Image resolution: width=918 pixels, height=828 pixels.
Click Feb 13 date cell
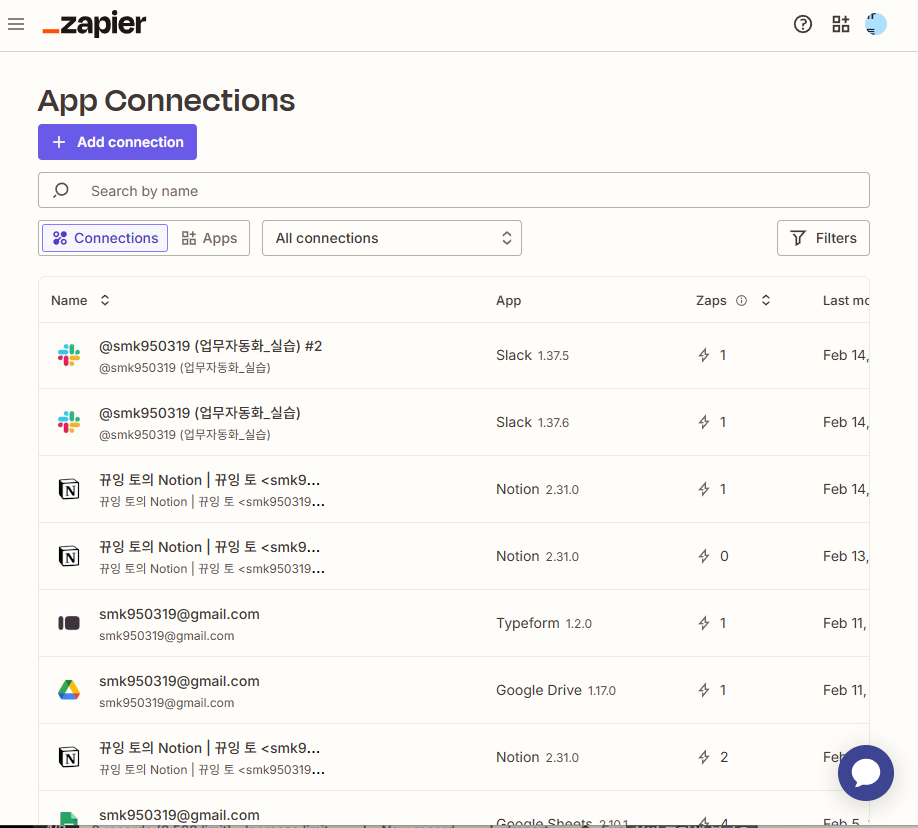pos(845,556)
